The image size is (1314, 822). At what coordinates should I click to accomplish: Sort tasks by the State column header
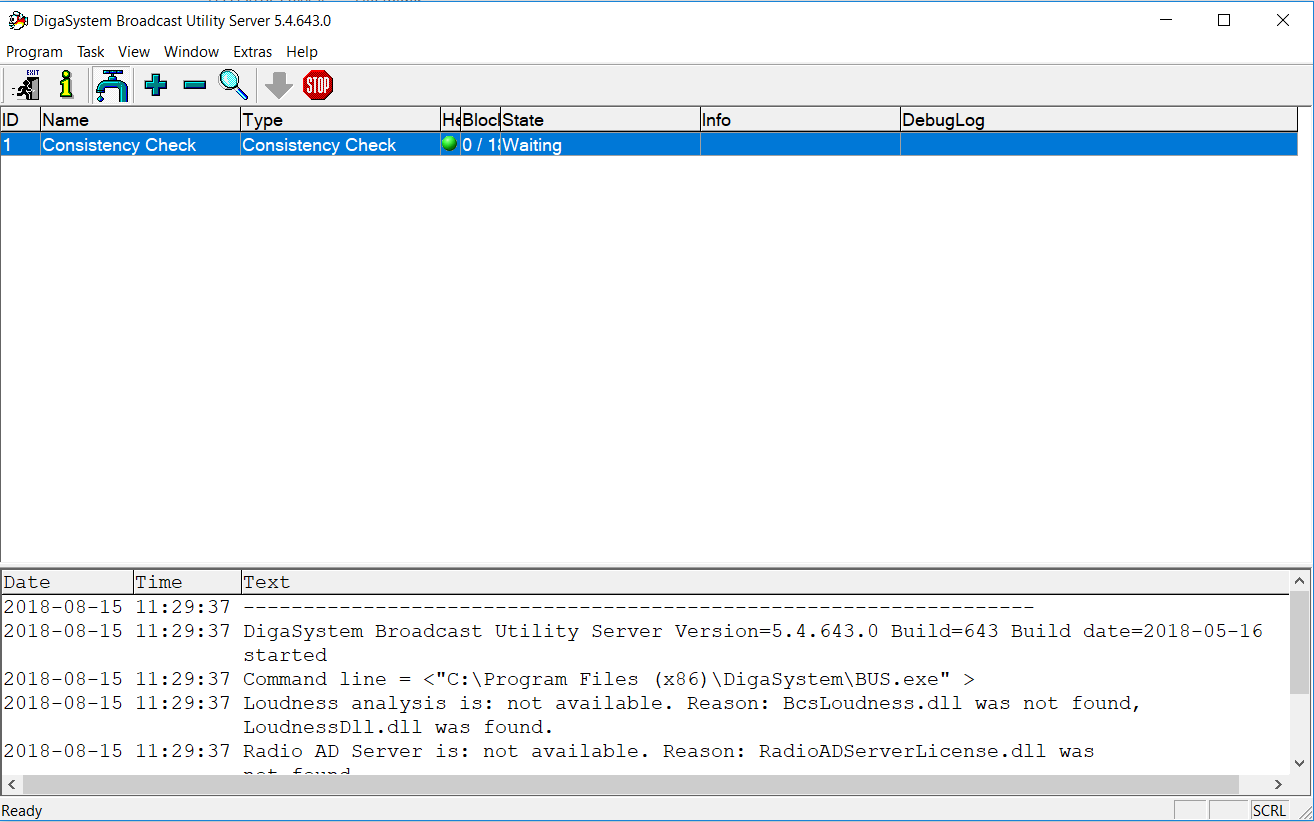599,120
